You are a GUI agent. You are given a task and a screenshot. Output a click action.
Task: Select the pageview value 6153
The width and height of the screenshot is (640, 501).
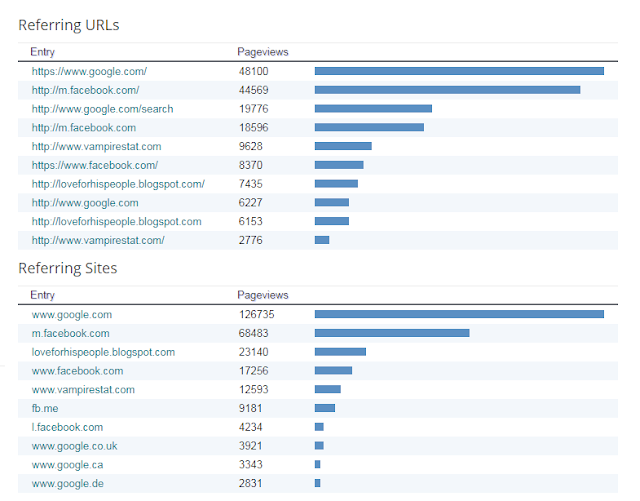251,222
